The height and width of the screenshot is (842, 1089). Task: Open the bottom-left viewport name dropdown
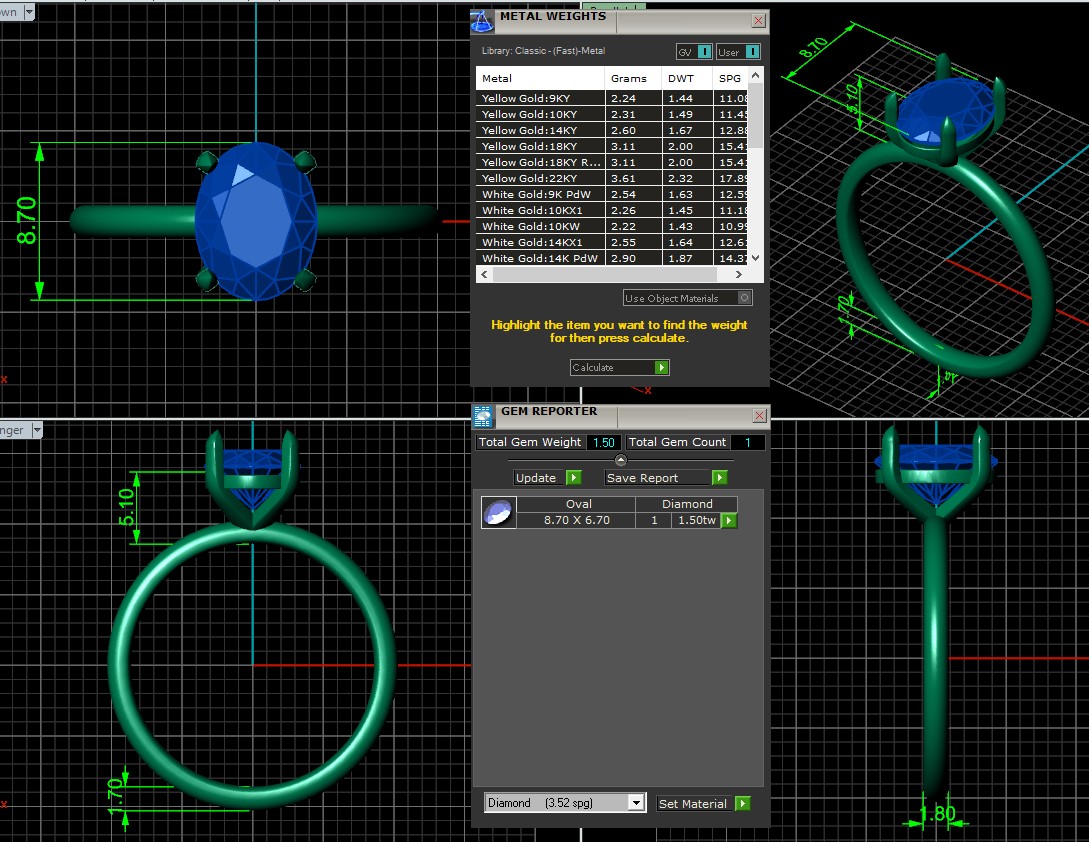click(37, 430)
